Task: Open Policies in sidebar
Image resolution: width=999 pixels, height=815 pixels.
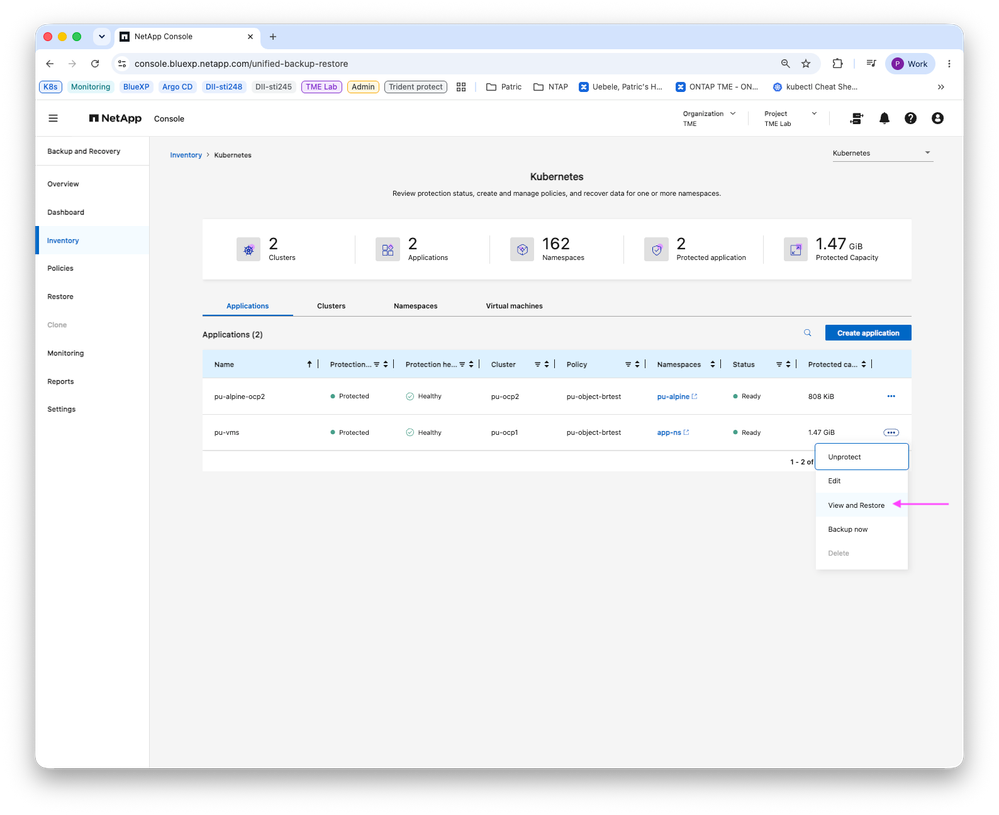Action: coord(92,268)
